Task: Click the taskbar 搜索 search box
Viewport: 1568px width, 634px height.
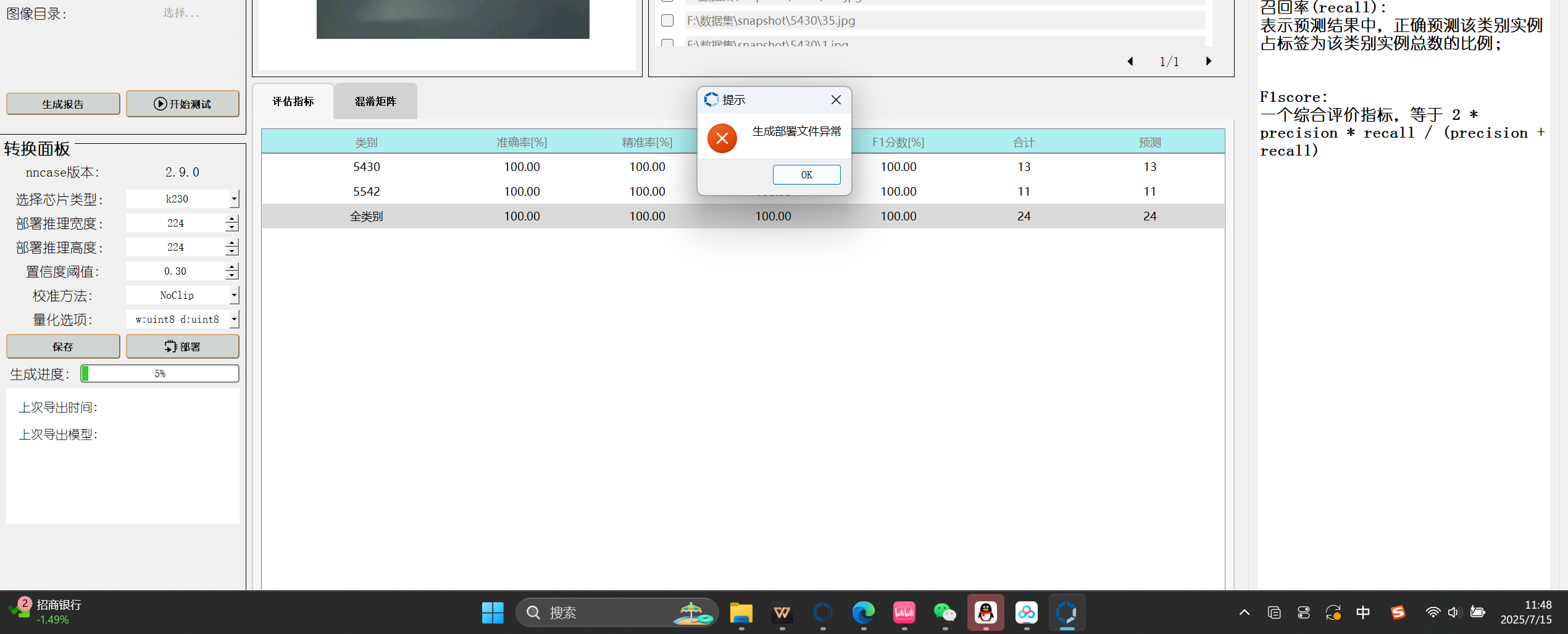Action: click(617, 612)
